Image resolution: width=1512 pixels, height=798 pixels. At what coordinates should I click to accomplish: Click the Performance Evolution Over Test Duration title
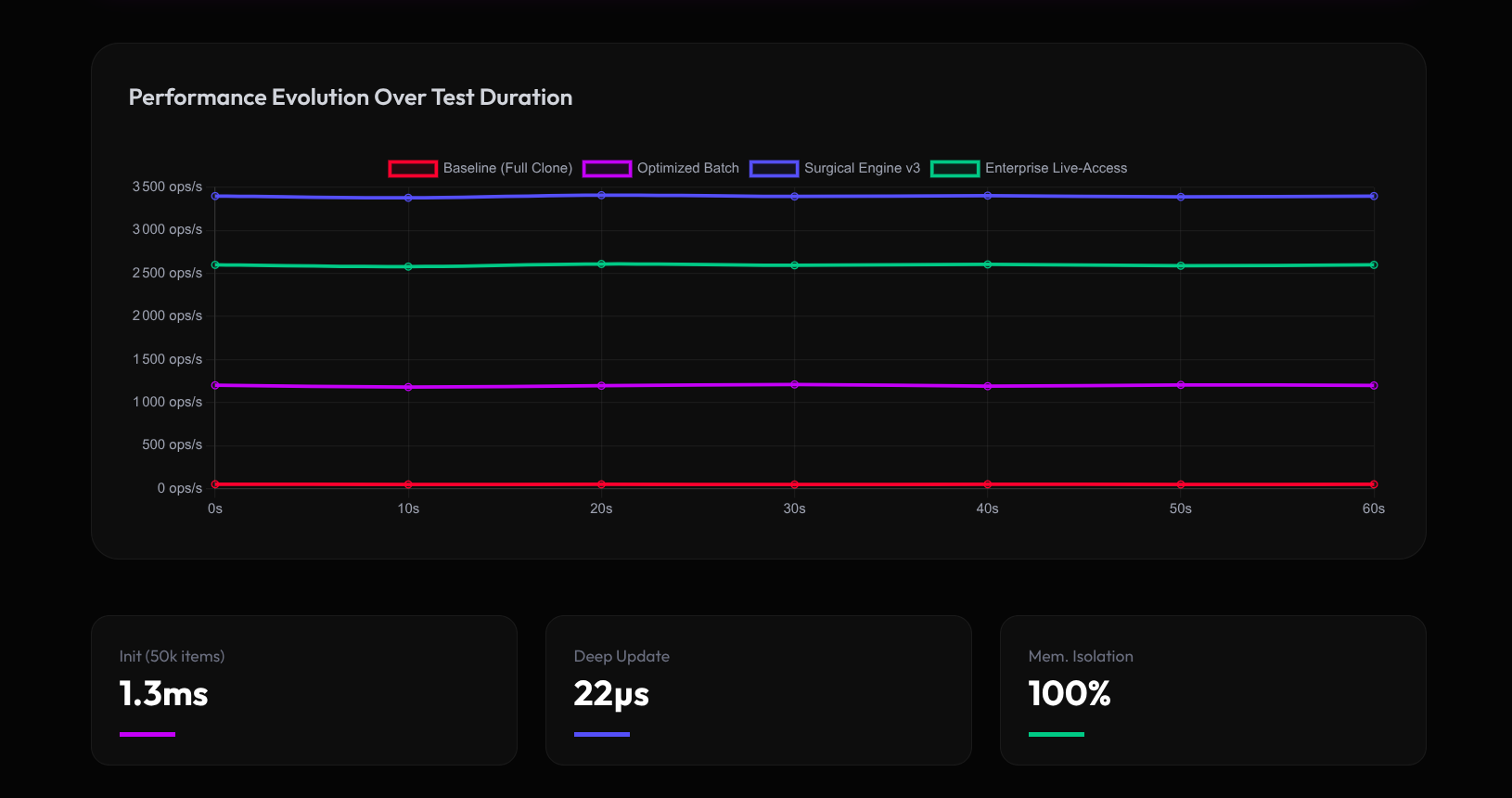(x=350, y=97)
